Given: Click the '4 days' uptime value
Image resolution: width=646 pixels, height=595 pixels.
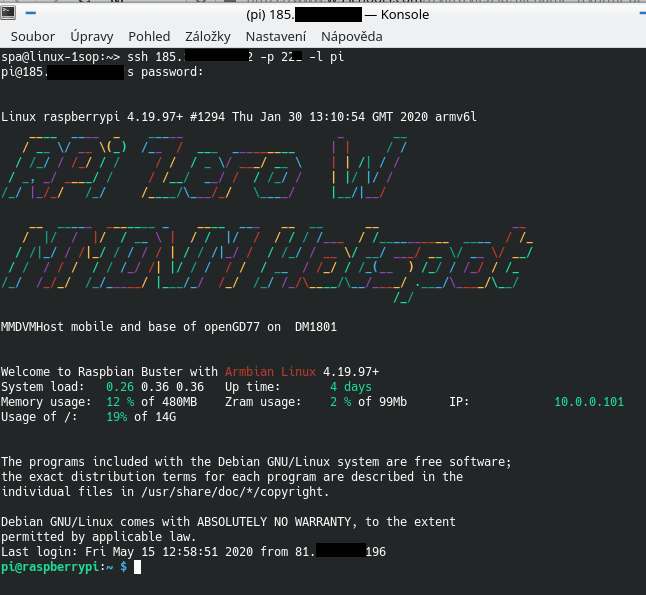Looking at the screenshot, I should tap(351, 387).
